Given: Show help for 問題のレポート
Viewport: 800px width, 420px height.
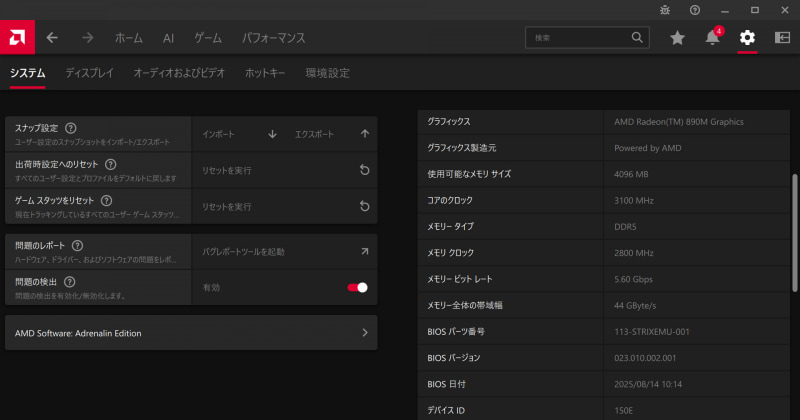Looking at the screenshot, I should point(77,245).
